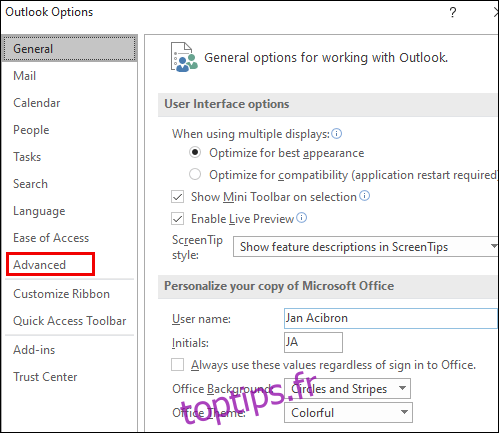
Task: Expand the ScreenTip style dropdown
Action: coord(366,247)
